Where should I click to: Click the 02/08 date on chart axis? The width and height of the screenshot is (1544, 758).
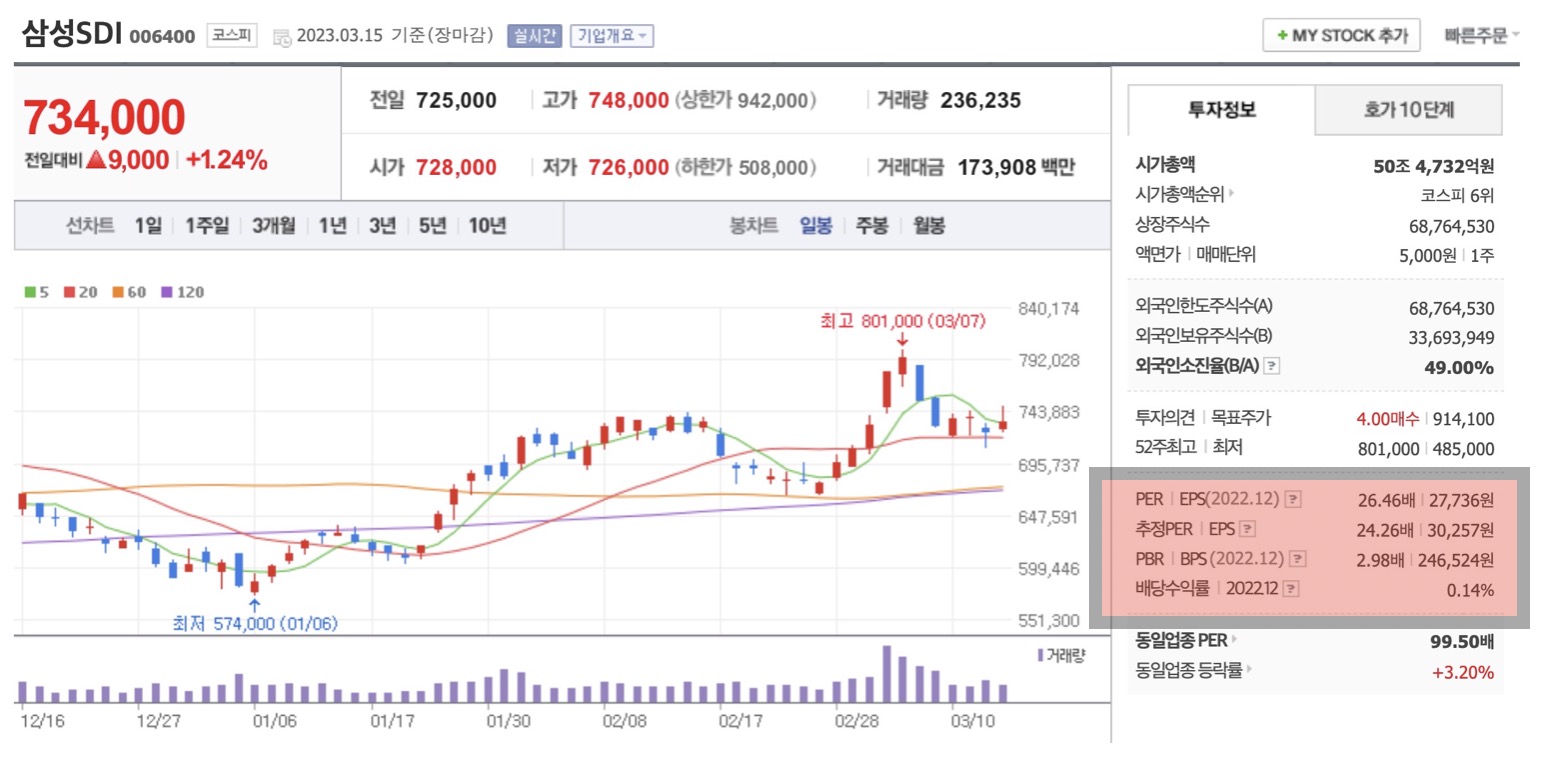point(625,719)
